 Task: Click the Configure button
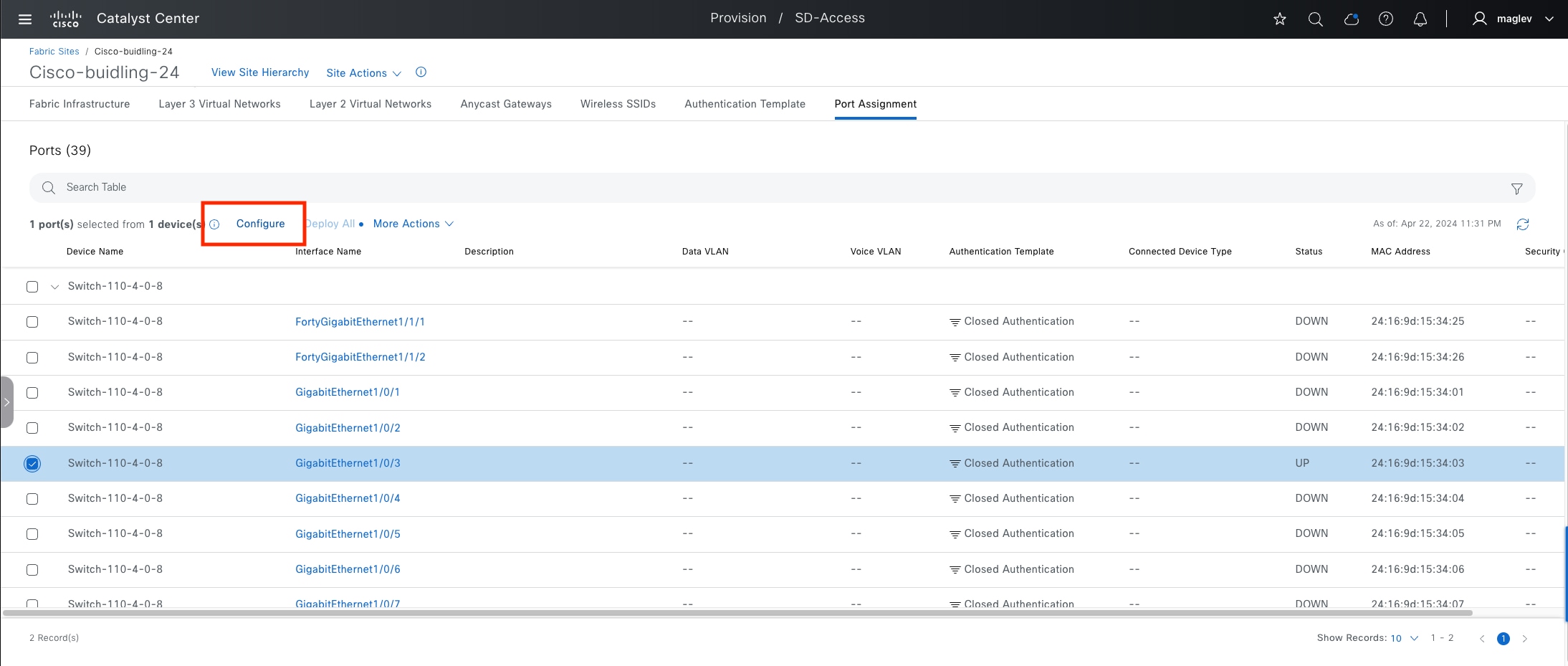click(260, 224)
